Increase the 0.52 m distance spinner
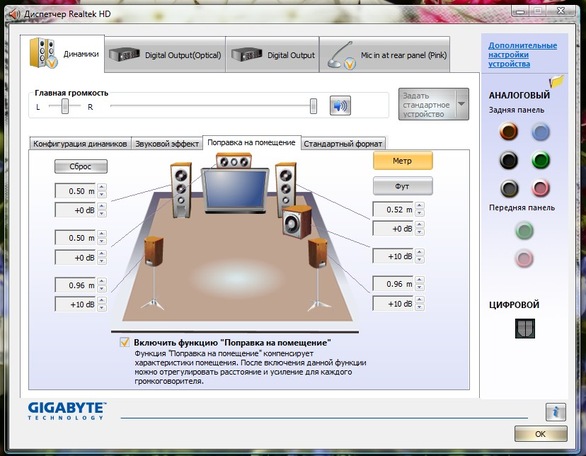Viewport: 586px width, 456px height. click(420, 206)
